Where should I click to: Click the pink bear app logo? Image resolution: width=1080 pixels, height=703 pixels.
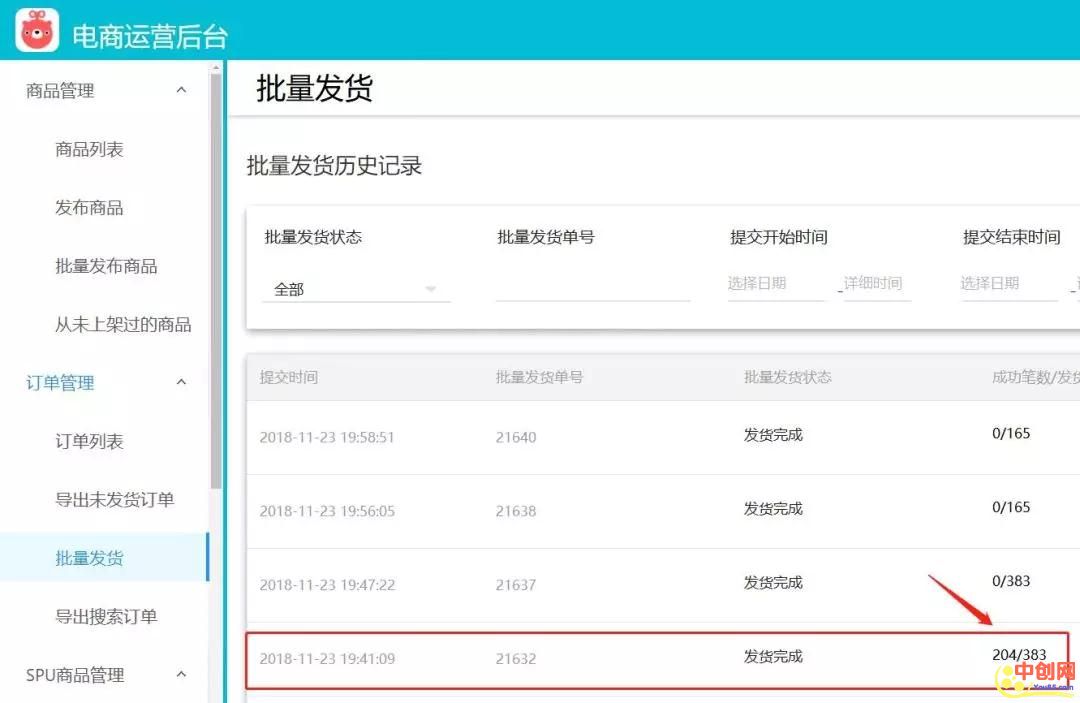37,30
